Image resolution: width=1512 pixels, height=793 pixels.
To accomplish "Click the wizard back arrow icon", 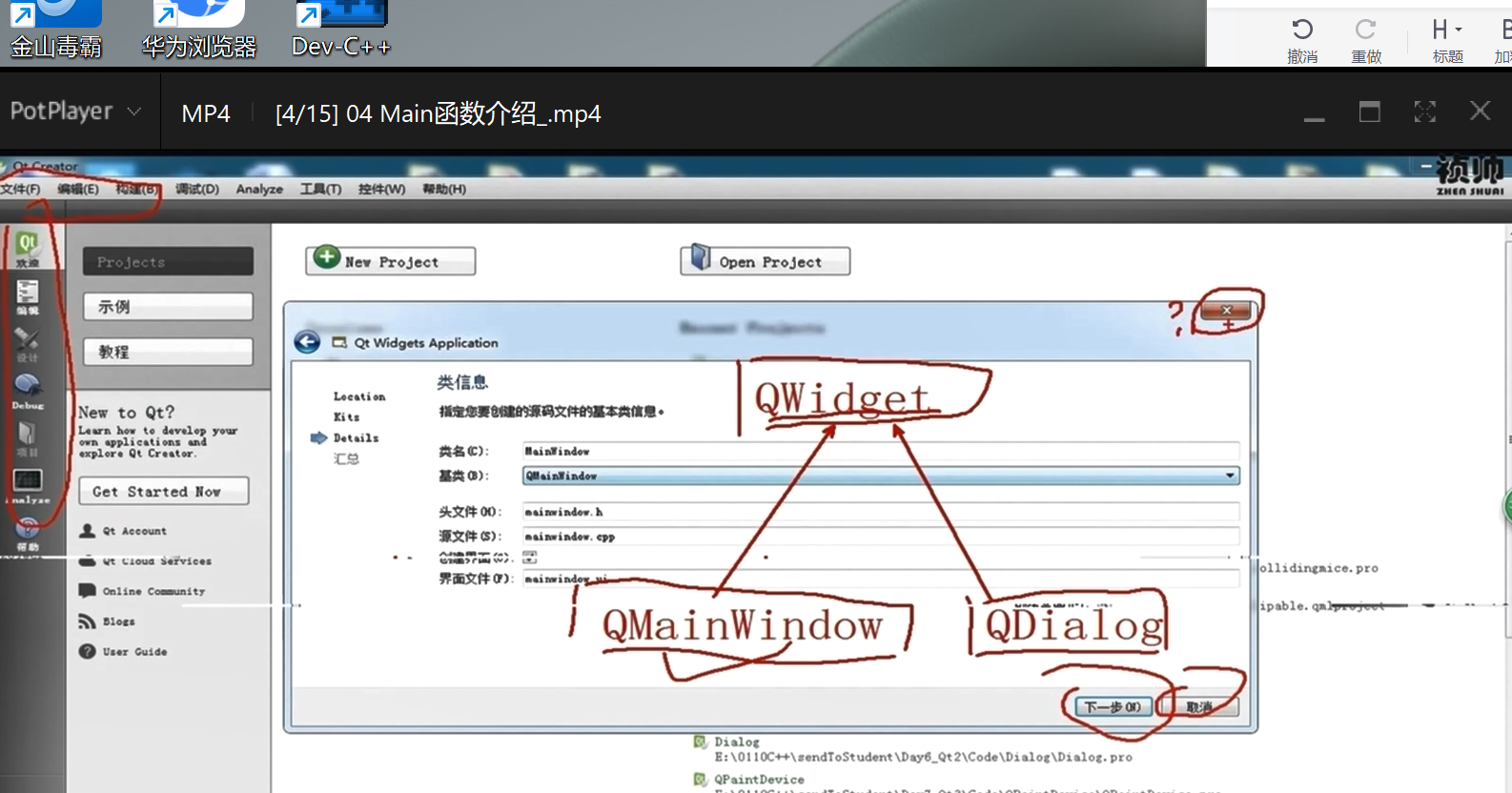I will 307,342.
